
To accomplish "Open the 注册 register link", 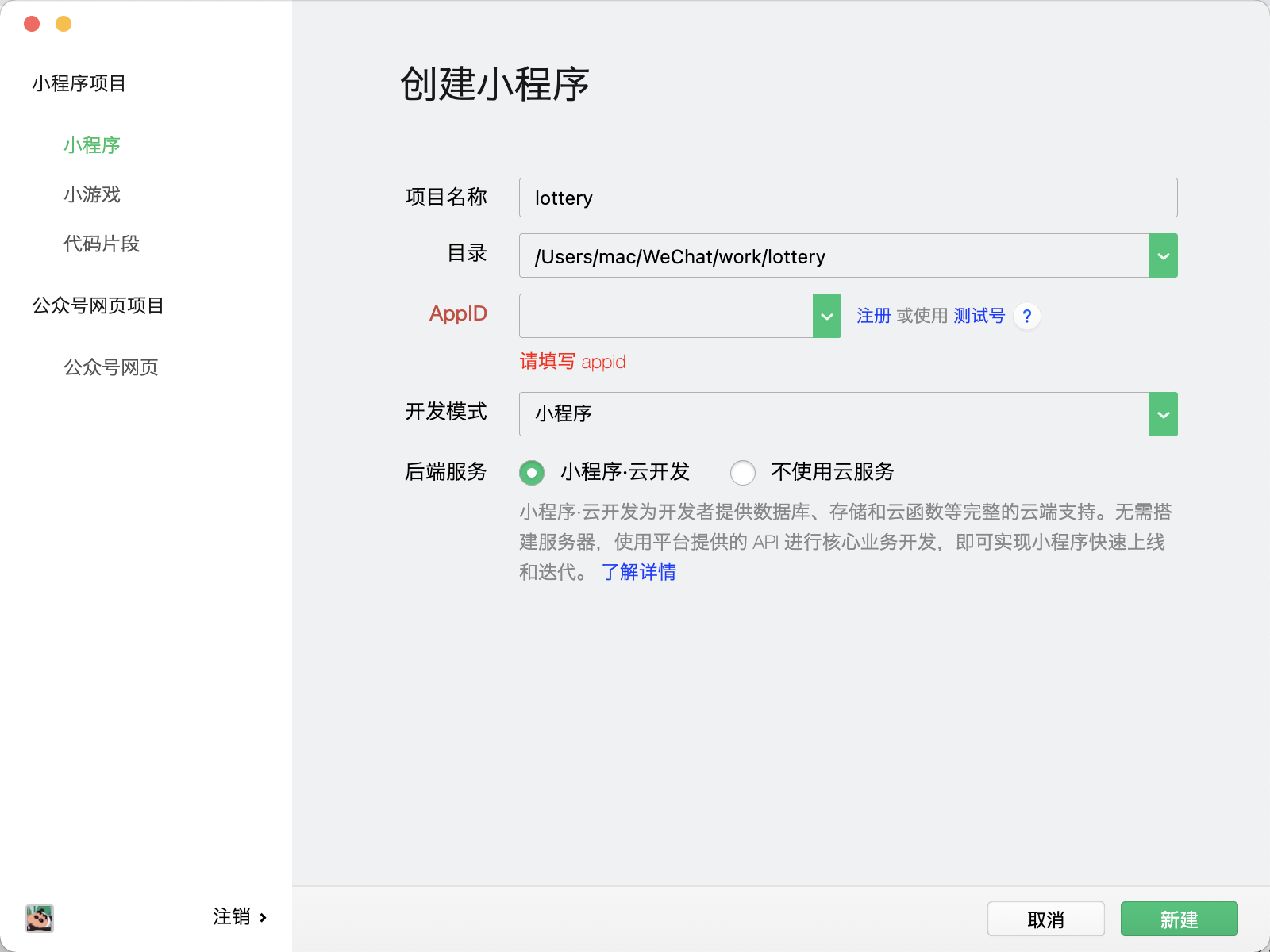I will coord(874,316).
